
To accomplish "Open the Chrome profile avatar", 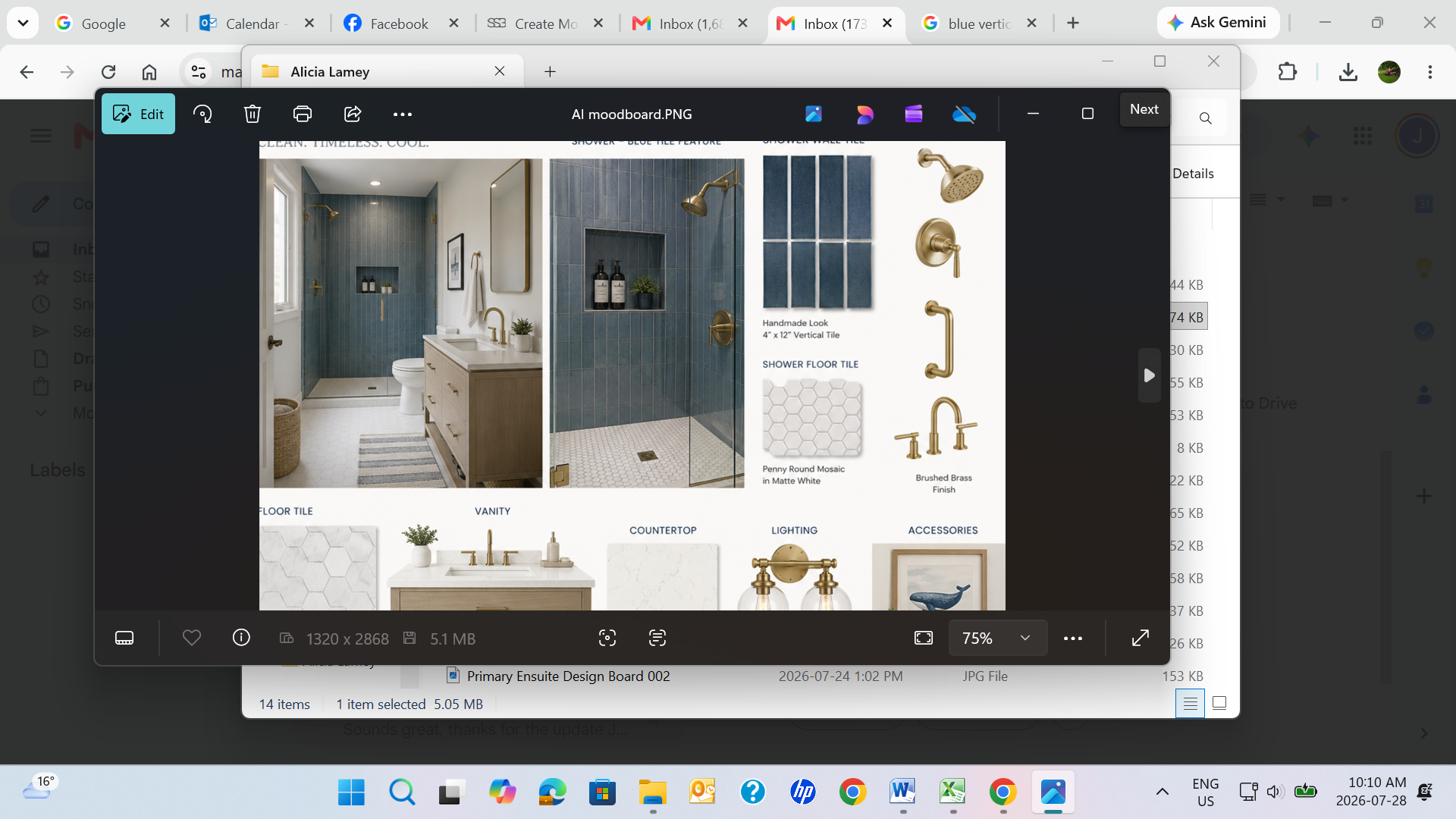I will pos(1389,72).
